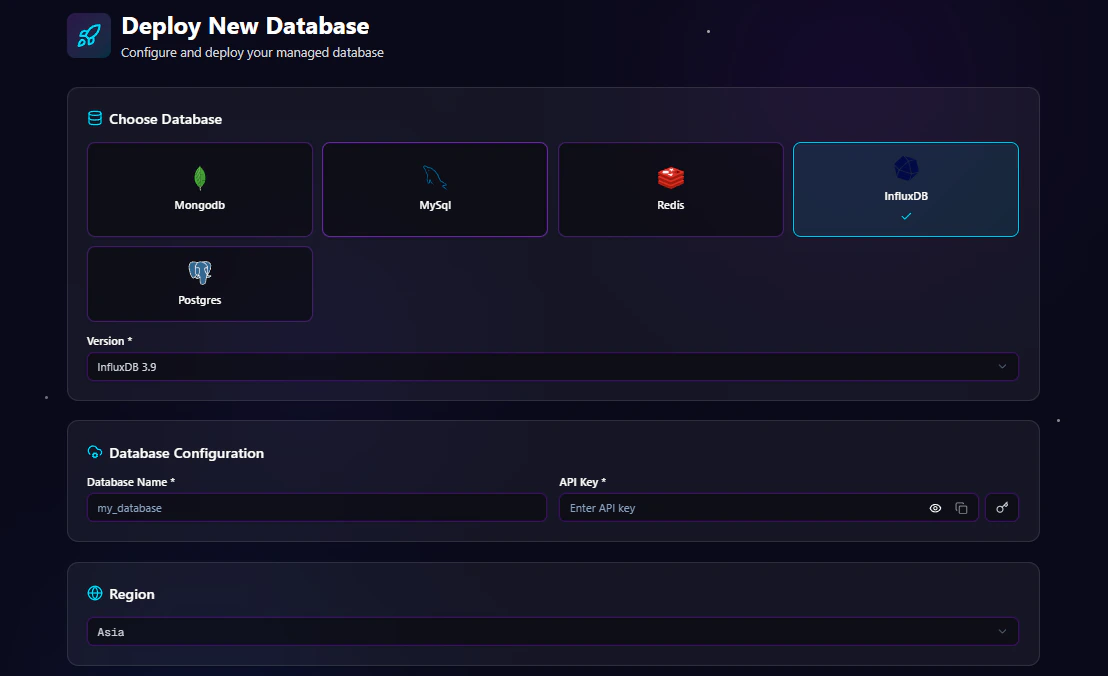The width and height of the screenshot is (1108, 676).
Task: Click the Mongodb leaf logo
Action: [x=200, y=178]
